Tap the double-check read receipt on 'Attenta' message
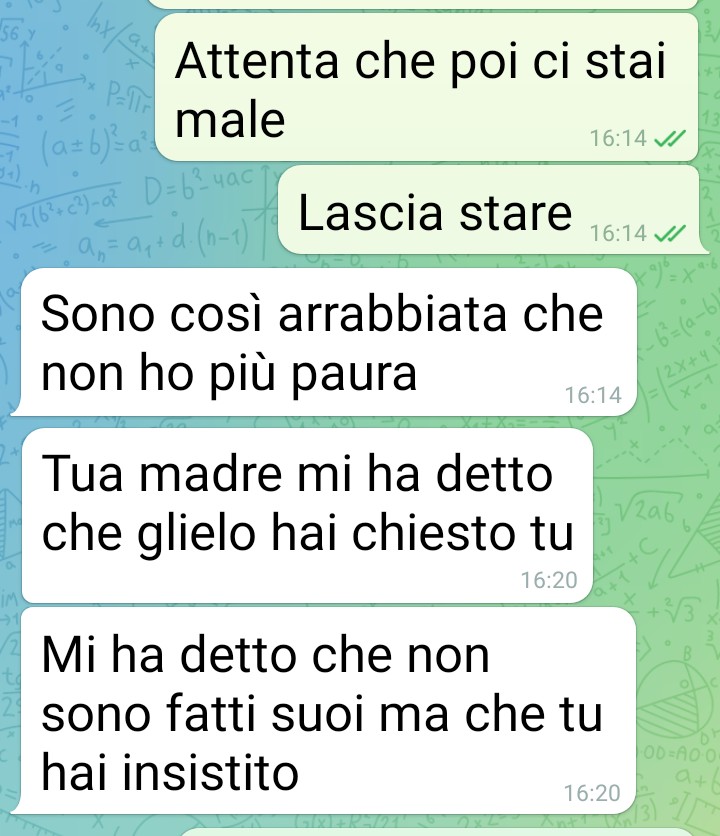720x836 pixels. tap(669, 139)
